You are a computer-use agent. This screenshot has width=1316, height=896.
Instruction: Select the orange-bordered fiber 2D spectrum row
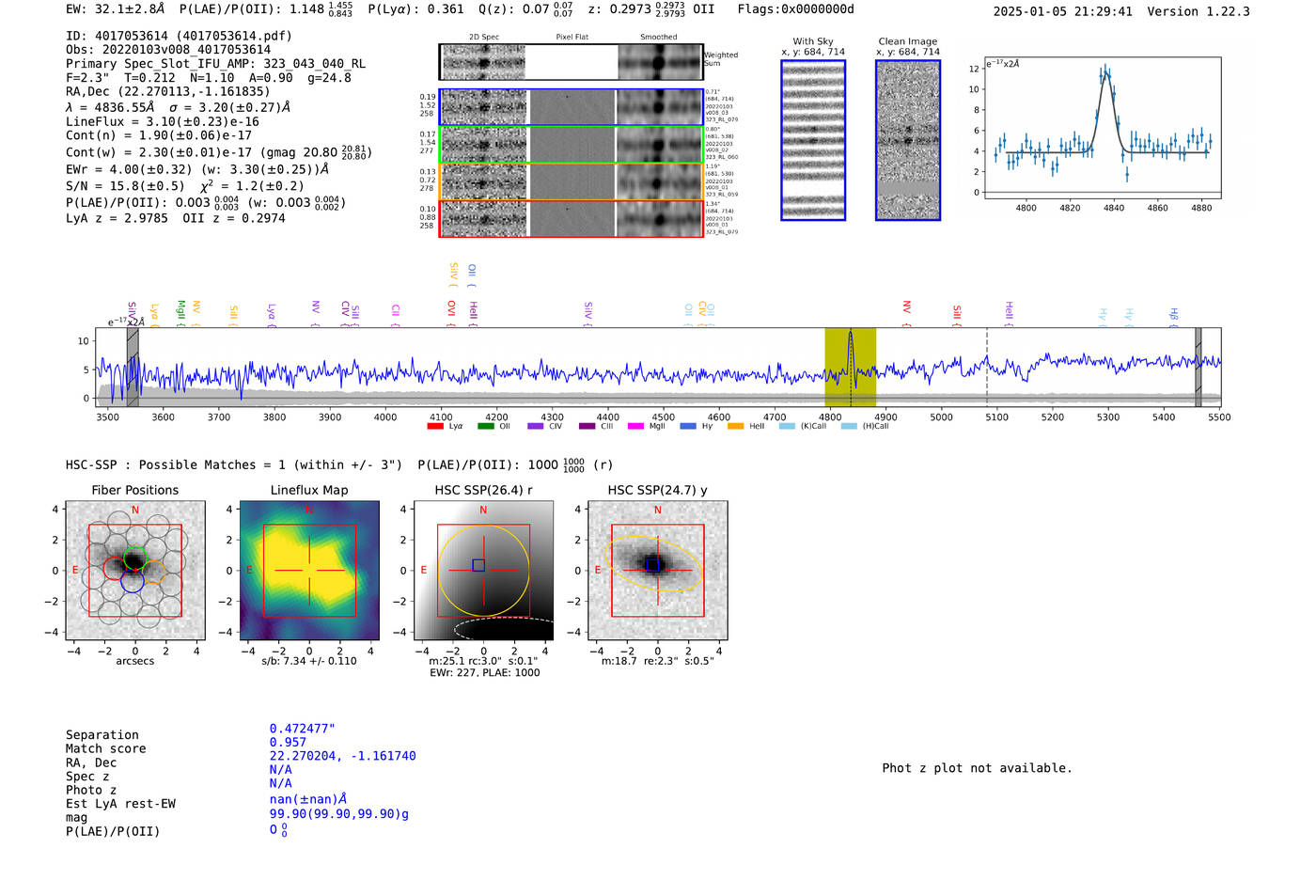pyautogui.click(x=571, y=181)
